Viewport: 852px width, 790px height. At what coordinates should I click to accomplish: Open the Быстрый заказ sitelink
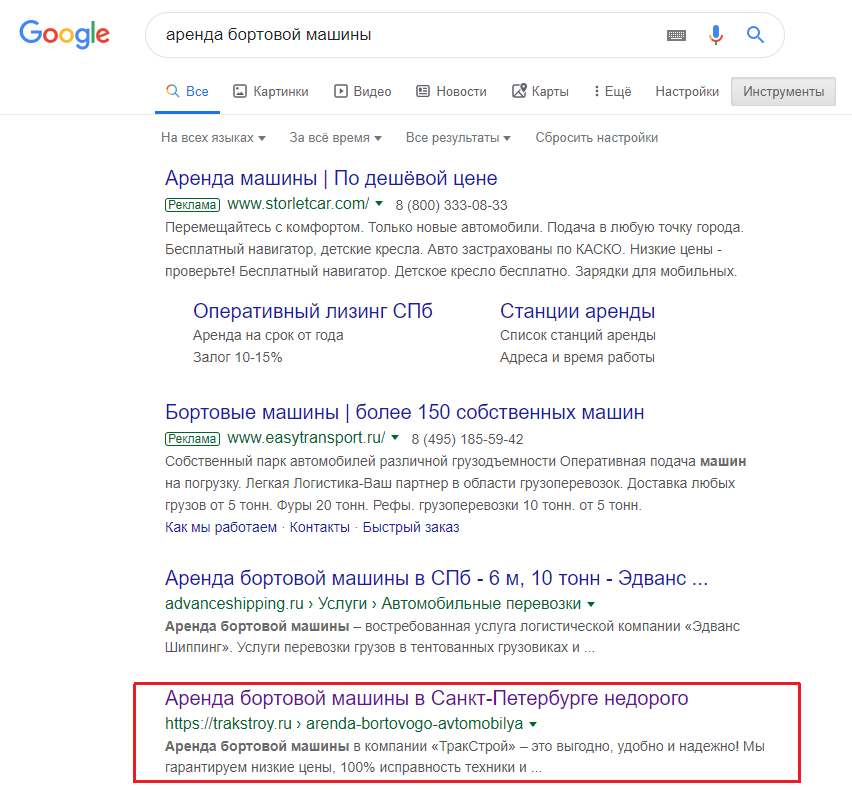pos(410,527)
